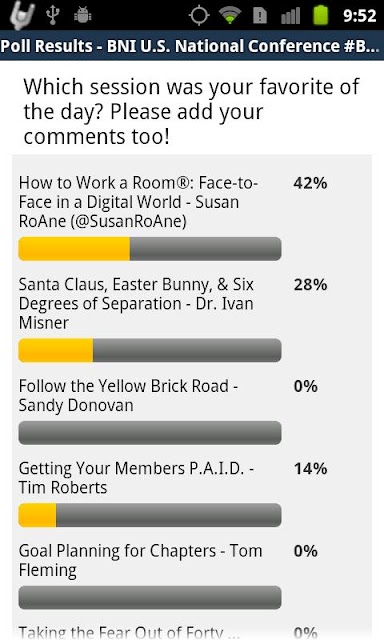384x640 pixels.
Task: Tap the Android debugging bug icon
Action: (82, 16)
